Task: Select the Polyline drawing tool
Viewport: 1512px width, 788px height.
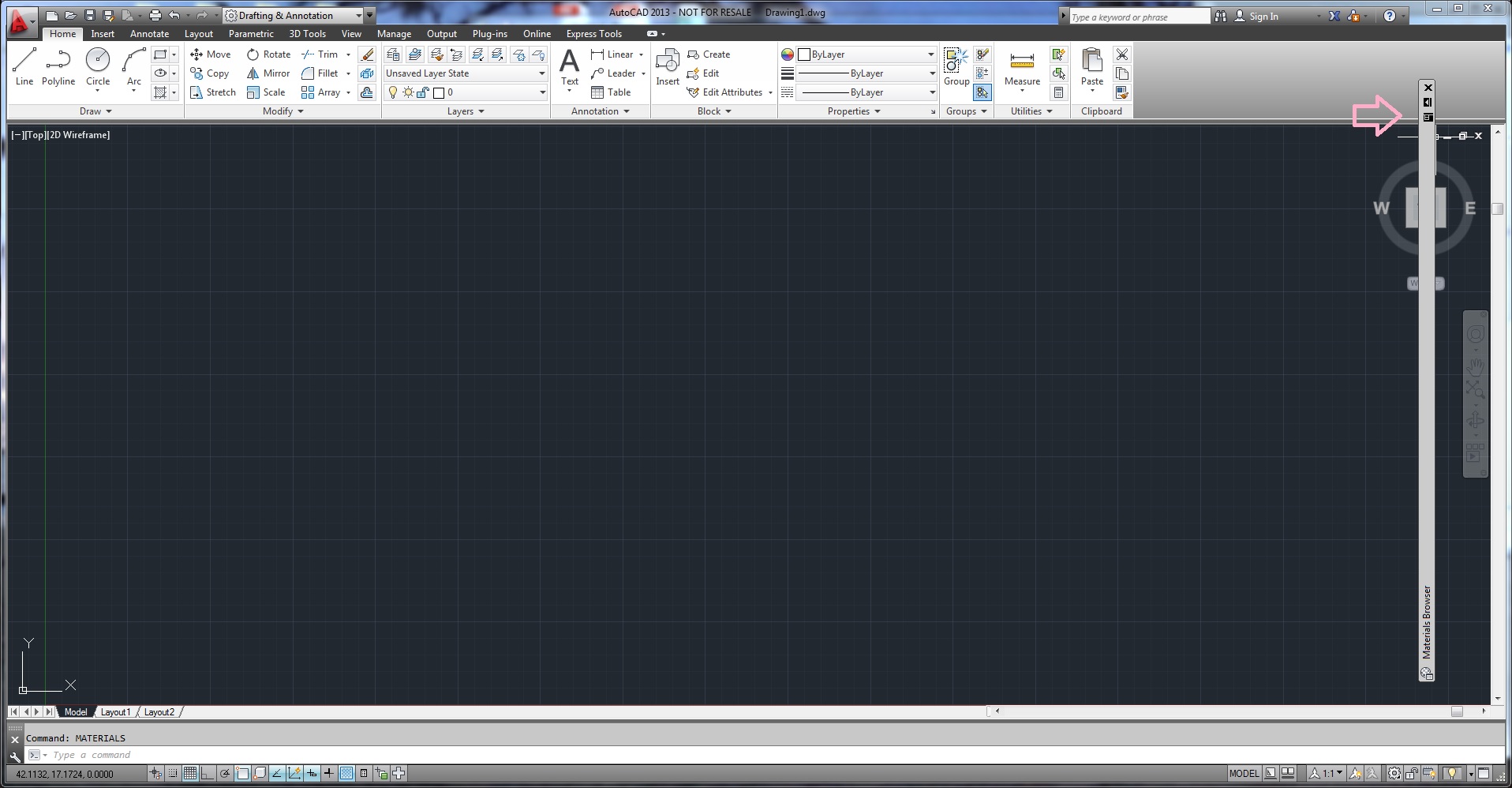Action: coord(58,65)
